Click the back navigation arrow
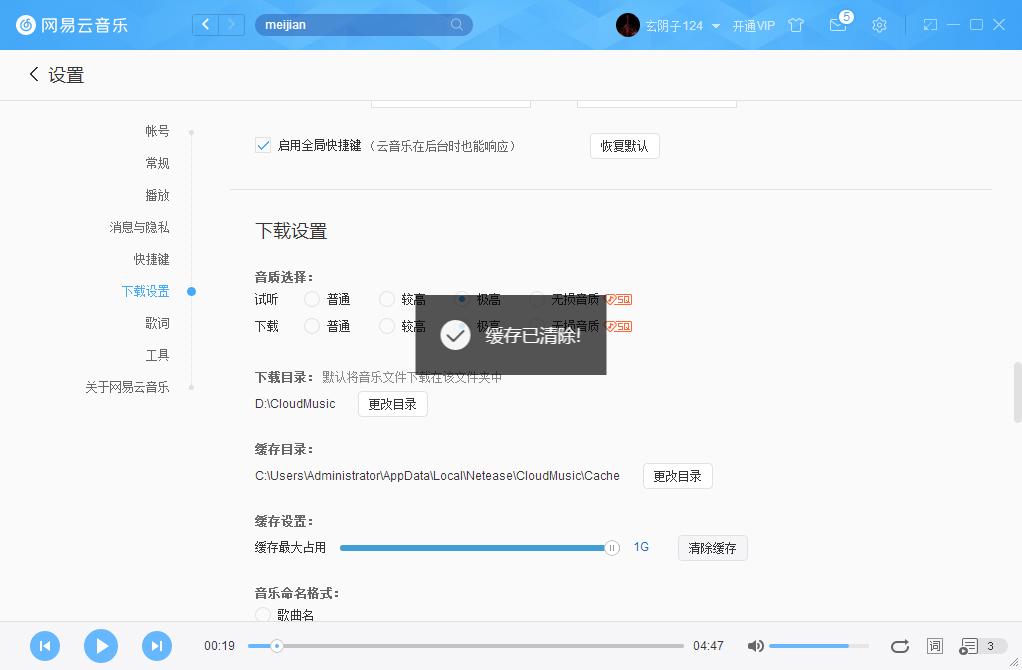 205,24
